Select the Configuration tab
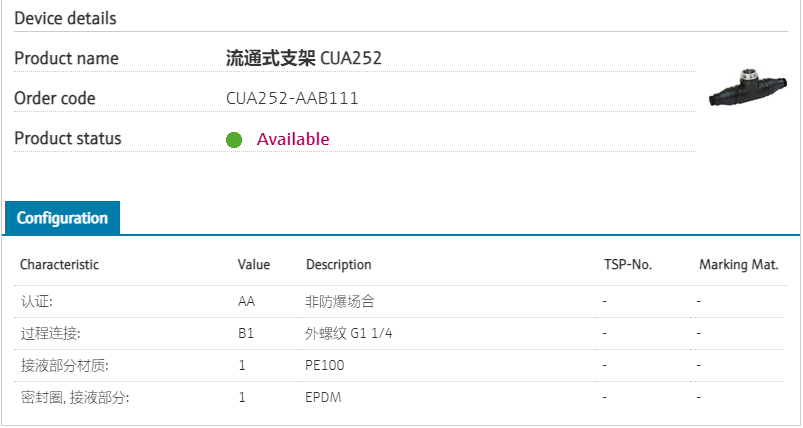The height and width of the screenshot is (428, 803). pyautogui.click(x=62, y=218)
